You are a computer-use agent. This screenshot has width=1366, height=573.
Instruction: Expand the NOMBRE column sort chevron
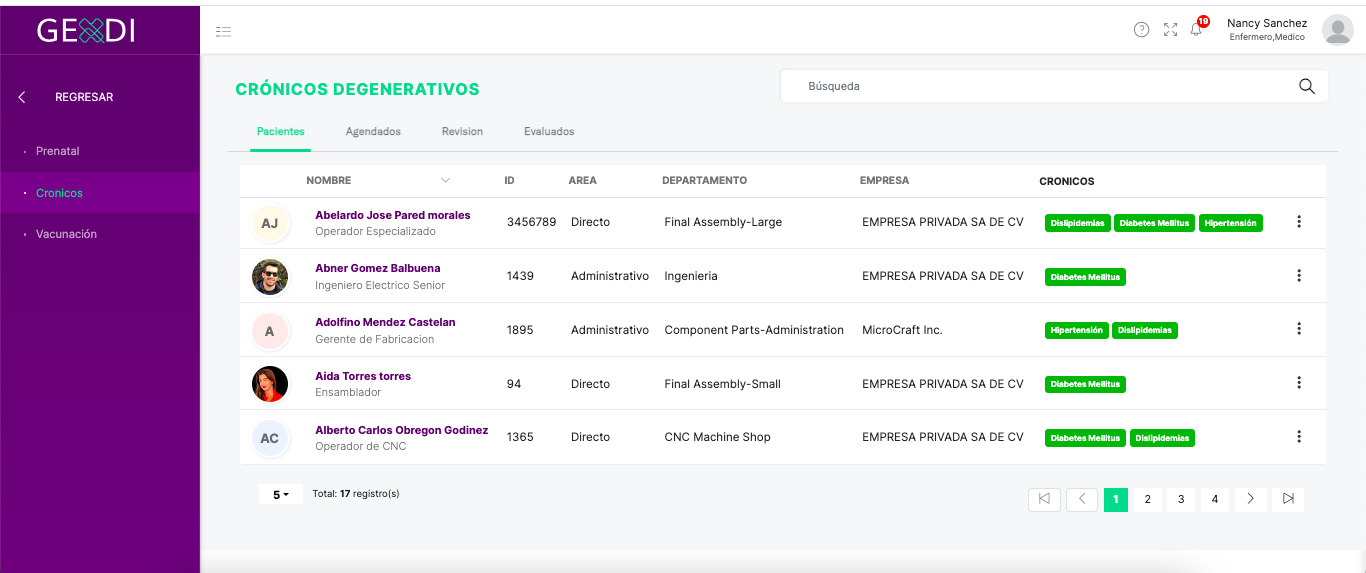coord(445,181)
